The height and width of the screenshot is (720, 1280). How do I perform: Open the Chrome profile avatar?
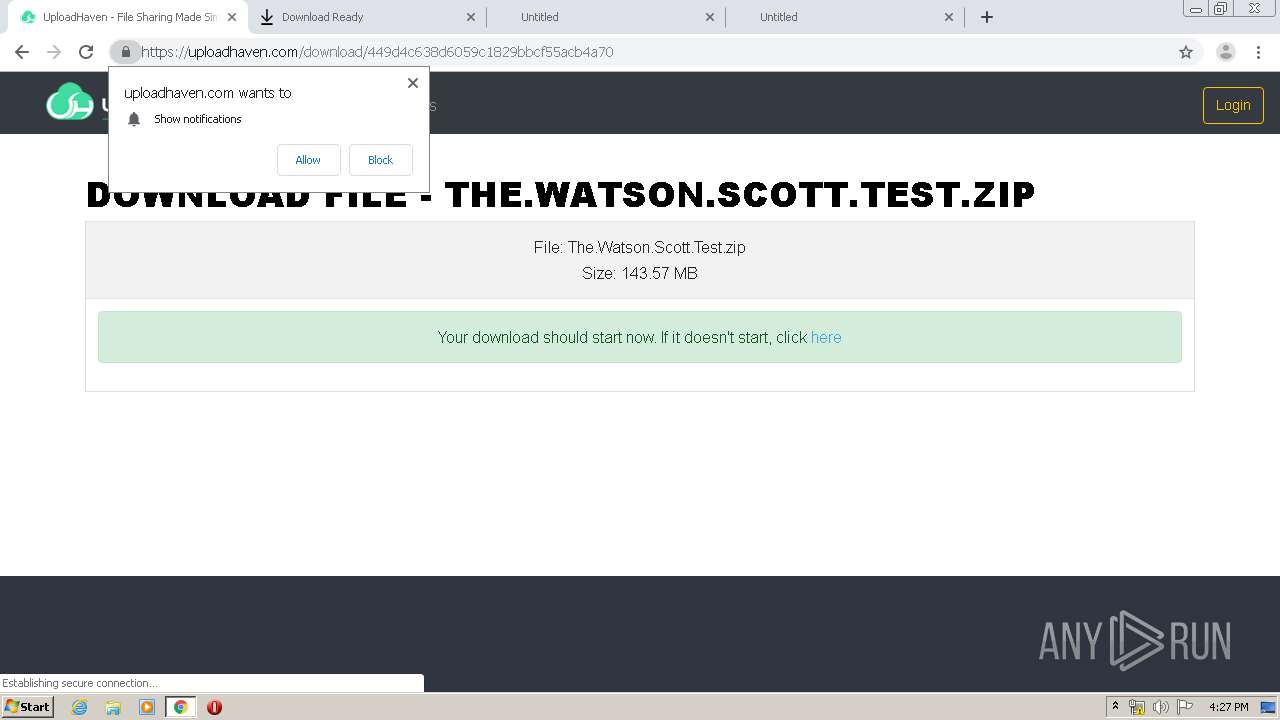click(1226, 52)
